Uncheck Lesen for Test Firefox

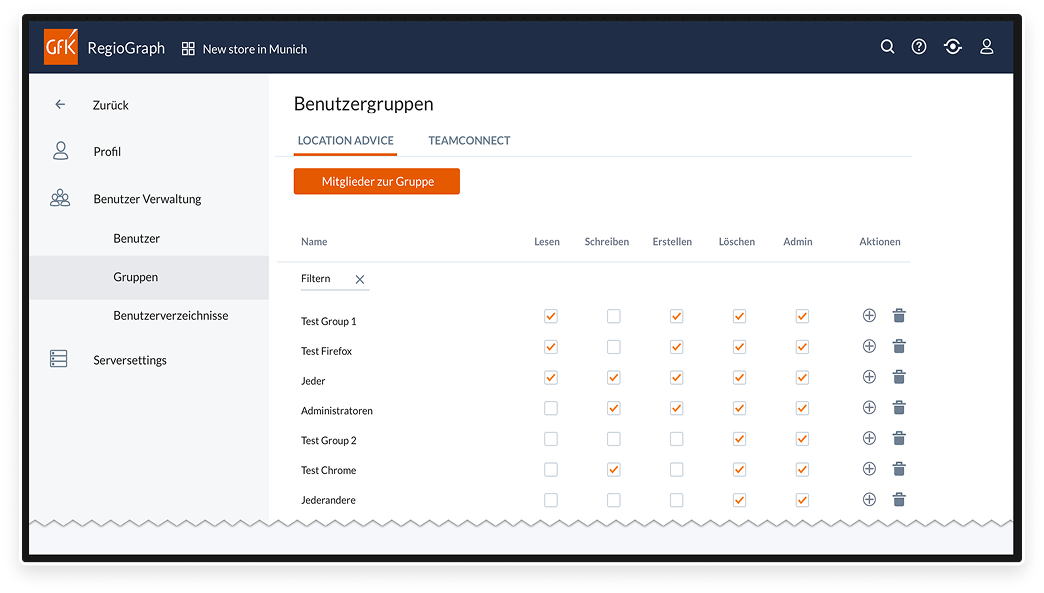tap(551, 347)
